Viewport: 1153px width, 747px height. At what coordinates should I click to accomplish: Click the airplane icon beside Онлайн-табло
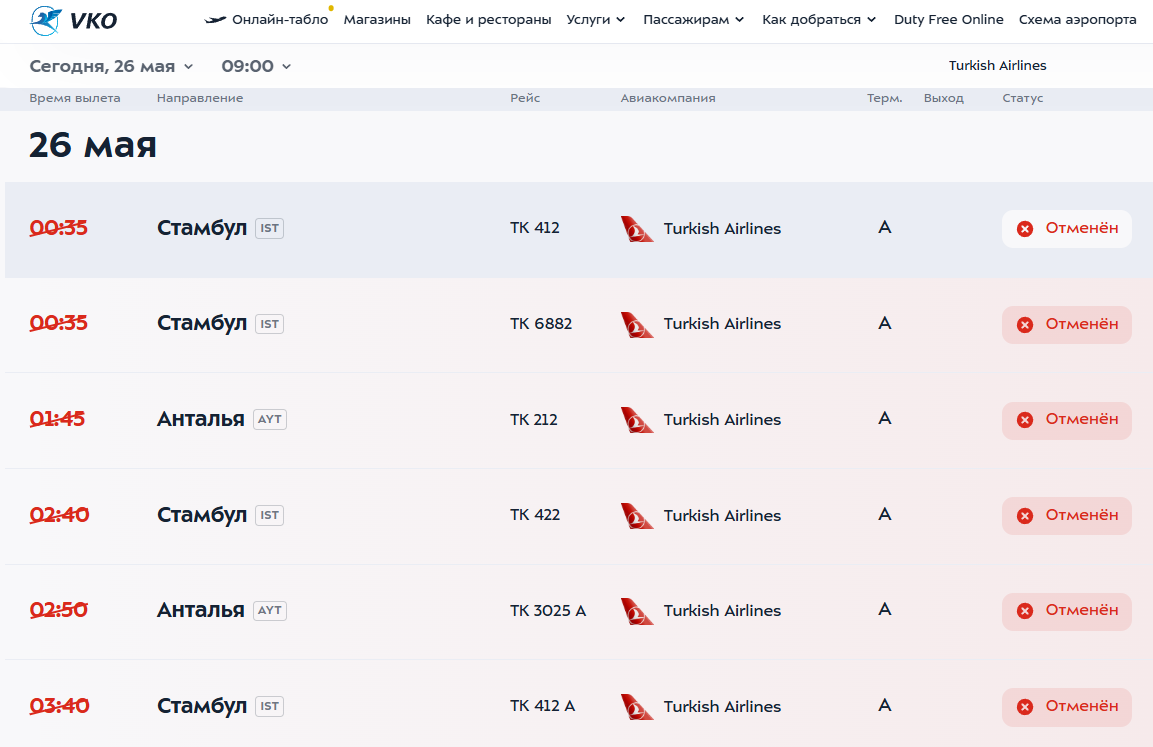tap(215, 20)
